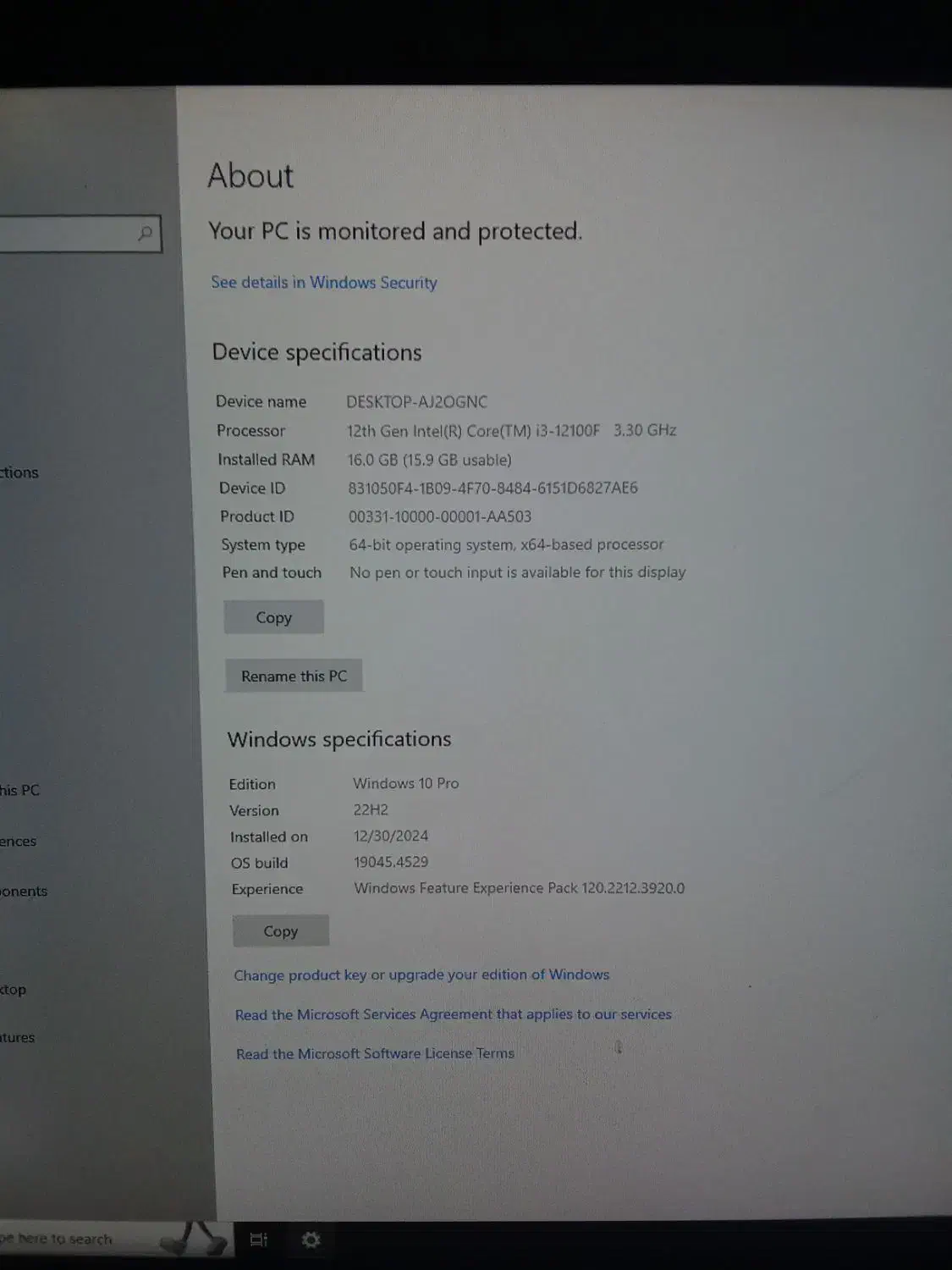952x1270 pixels.
Task: Copy the device specifications
Action: [273, 617]
